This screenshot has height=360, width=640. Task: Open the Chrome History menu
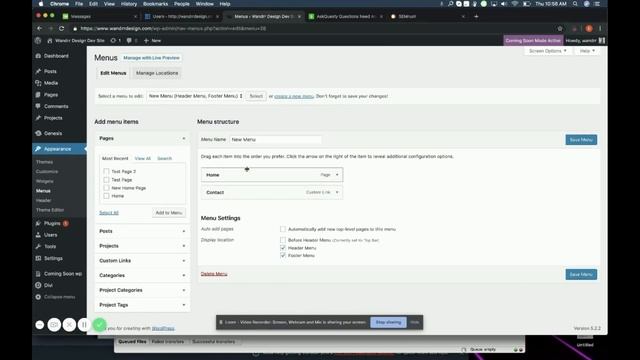tap(129, 4)
